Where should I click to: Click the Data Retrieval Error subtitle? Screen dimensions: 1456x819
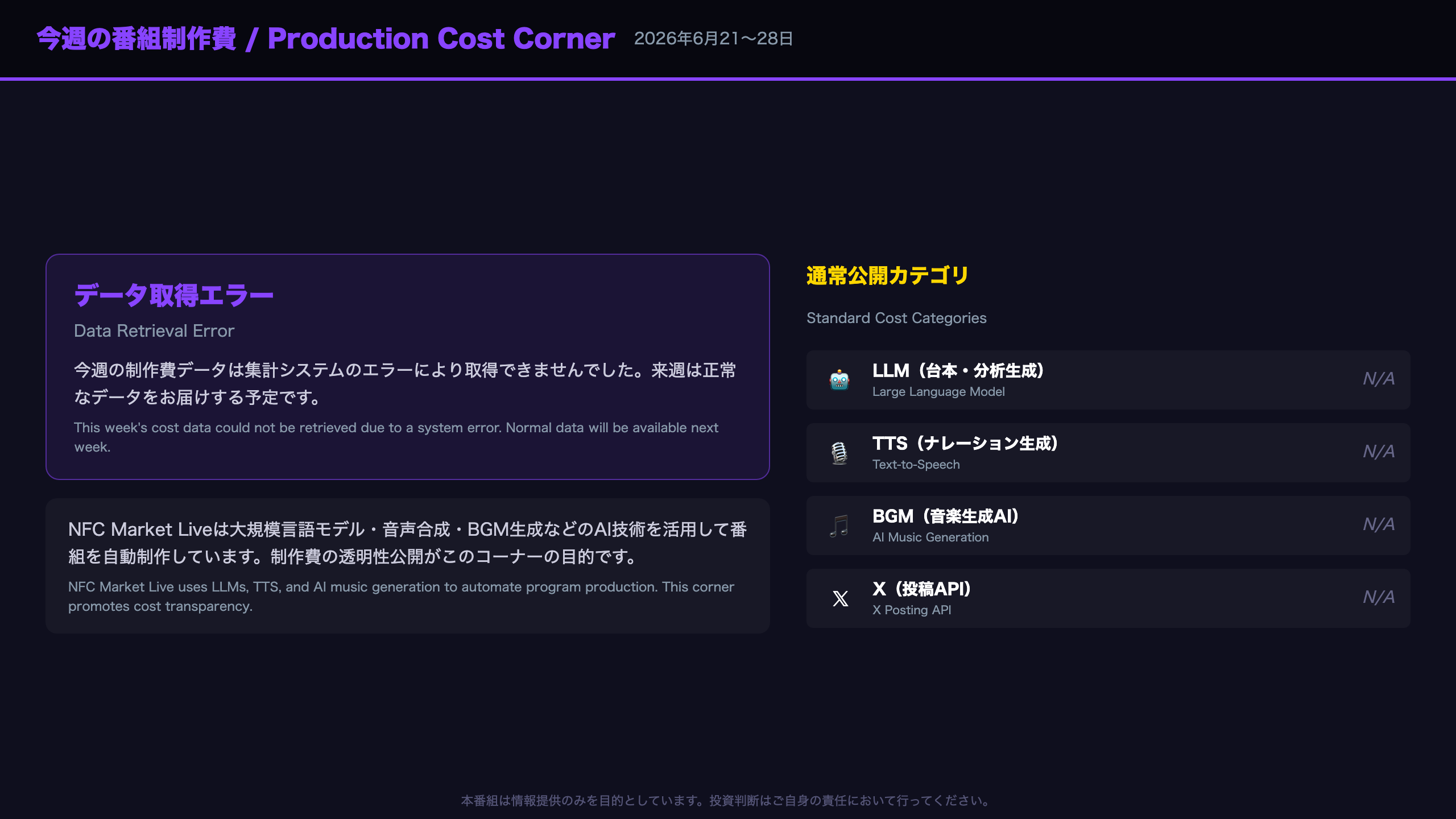click(x=154, y=331)
